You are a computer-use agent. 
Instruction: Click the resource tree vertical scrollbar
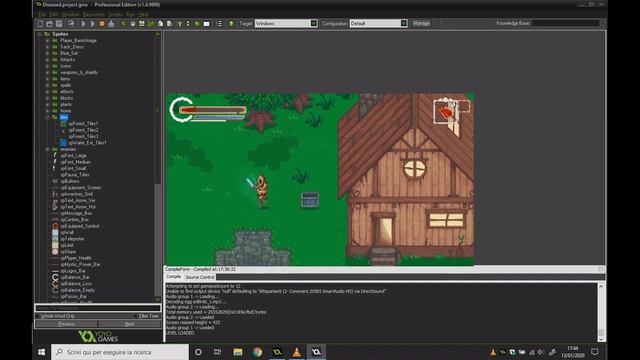[x=158, y=167]
